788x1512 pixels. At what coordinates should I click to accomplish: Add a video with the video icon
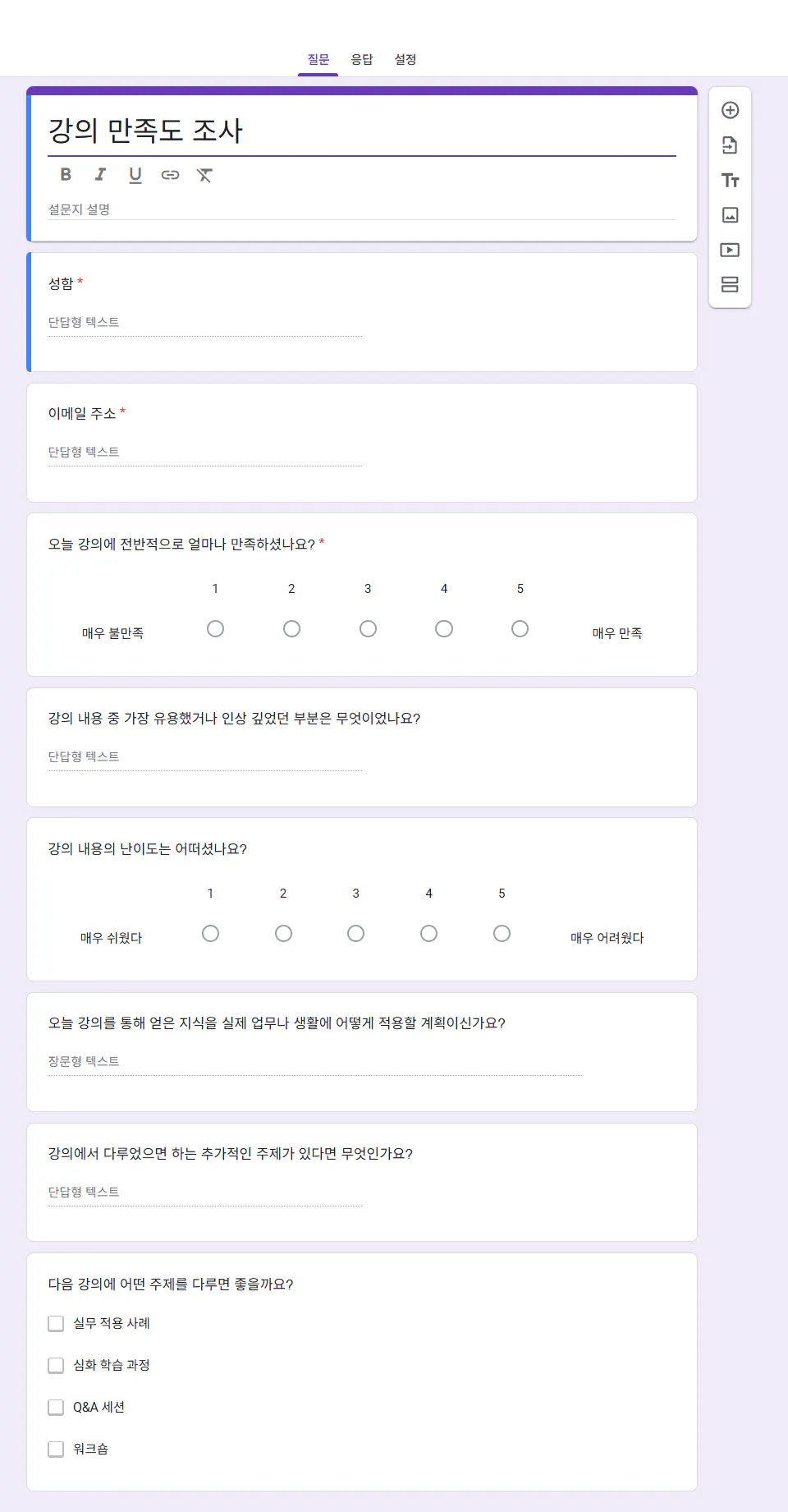coord(730,250)
